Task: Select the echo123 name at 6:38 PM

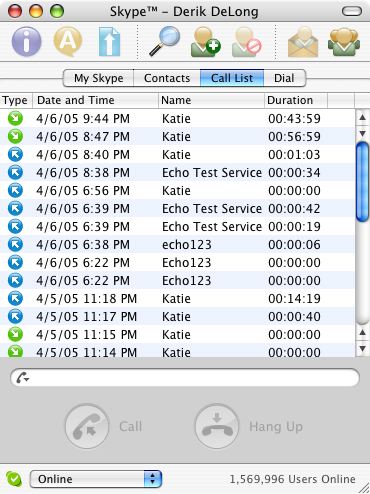Action: 187,245
